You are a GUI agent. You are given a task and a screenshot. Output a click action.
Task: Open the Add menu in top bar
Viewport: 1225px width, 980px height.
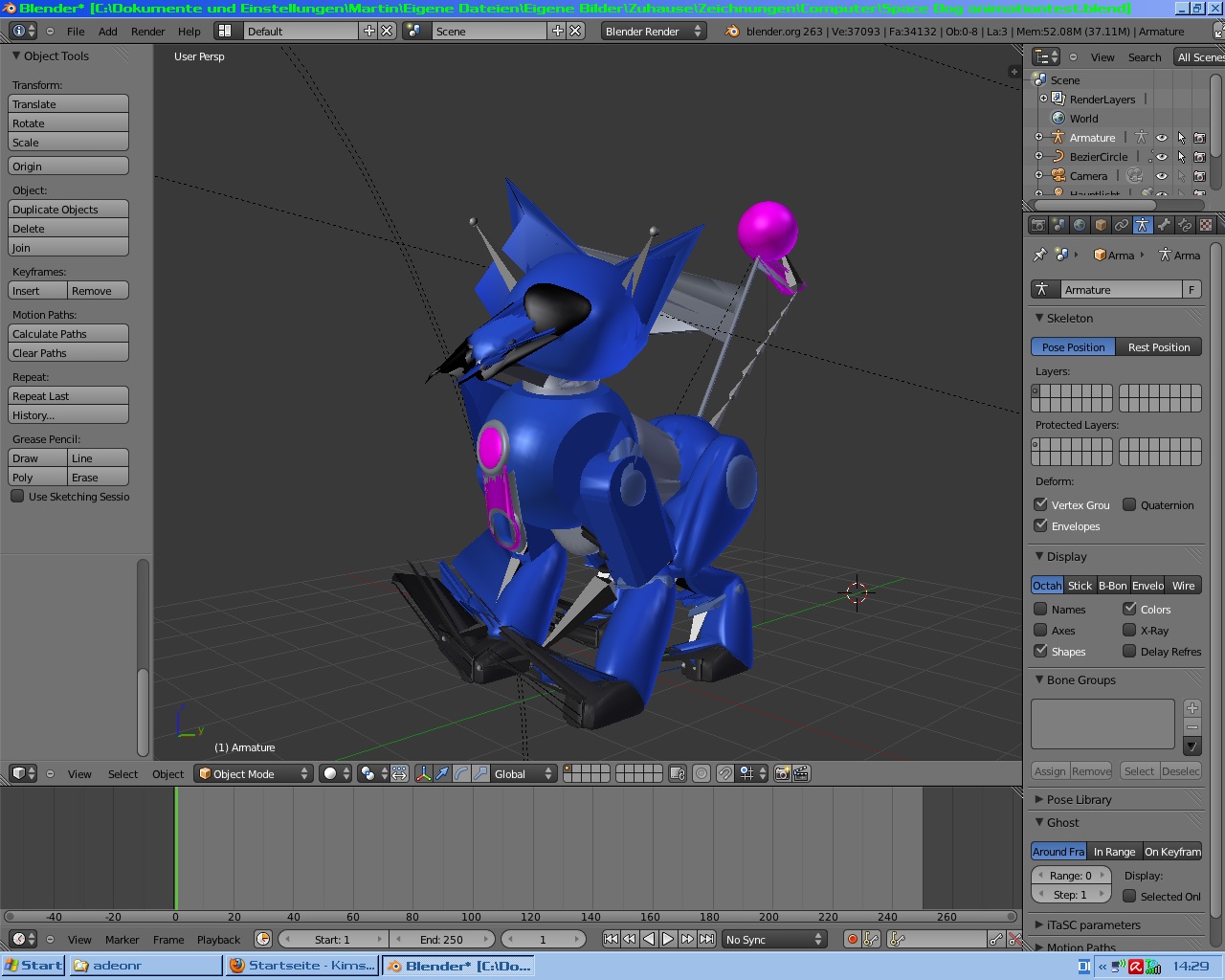tap(108, 31)
